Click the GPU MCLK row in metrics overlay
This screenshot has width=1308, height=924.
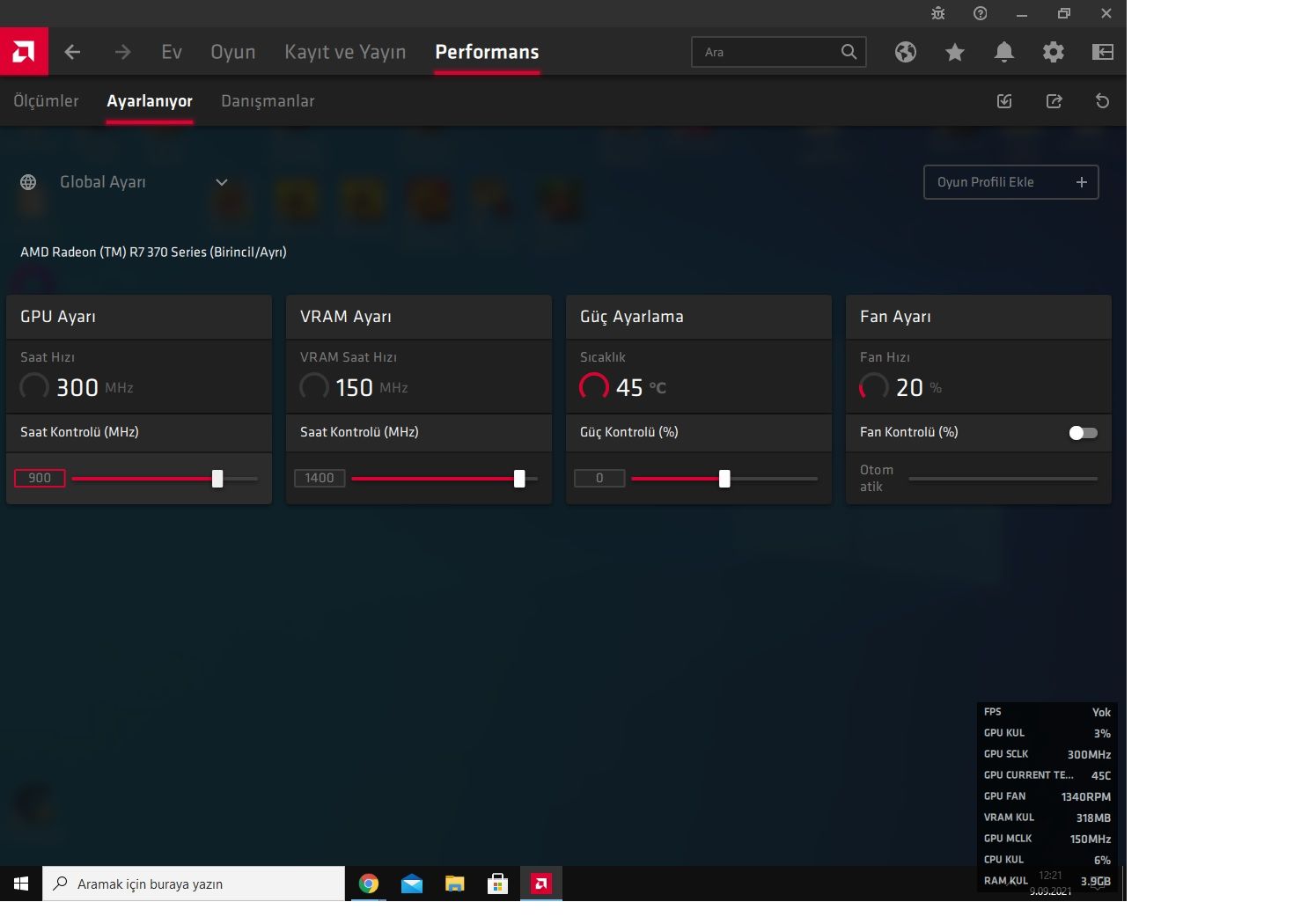pos(1047,839)
